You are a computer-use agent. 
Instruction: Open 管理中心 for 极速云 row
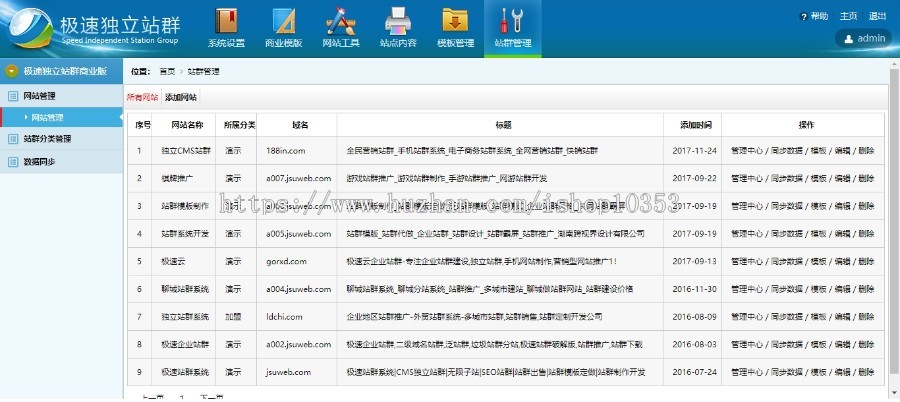pyautogui.click(x=739, y=260)
